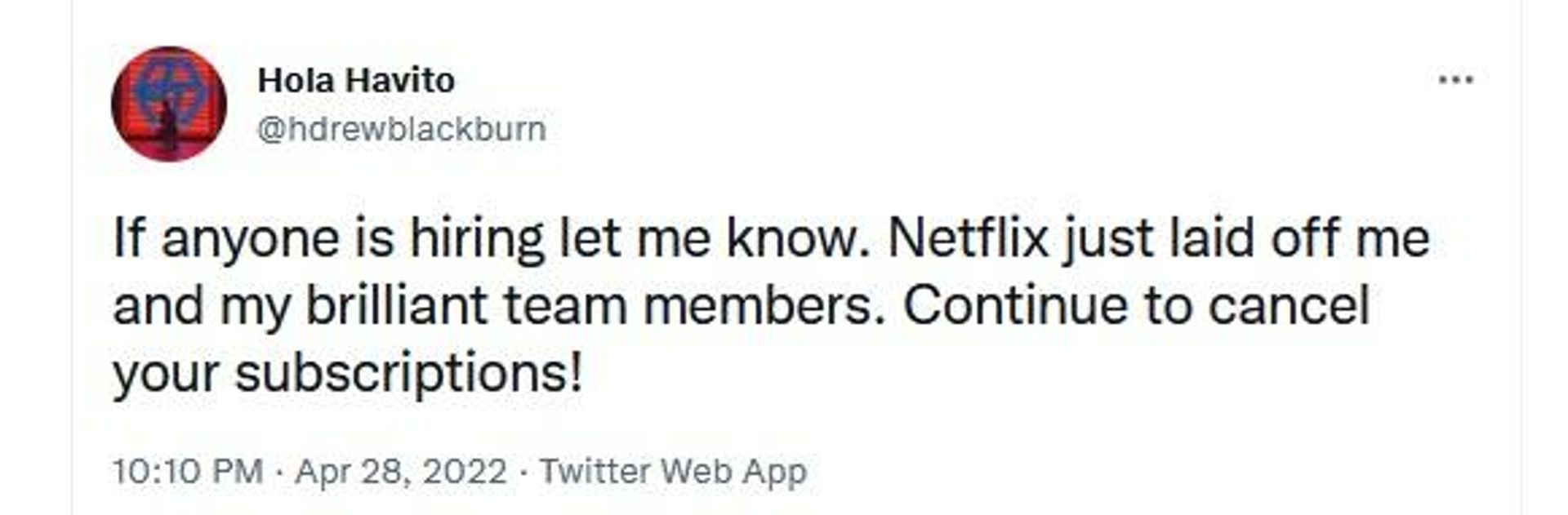Viewport: 1568px width, 515px height.
Task: Click the words Continue to cancel
Action: [x=1136, y=306]
